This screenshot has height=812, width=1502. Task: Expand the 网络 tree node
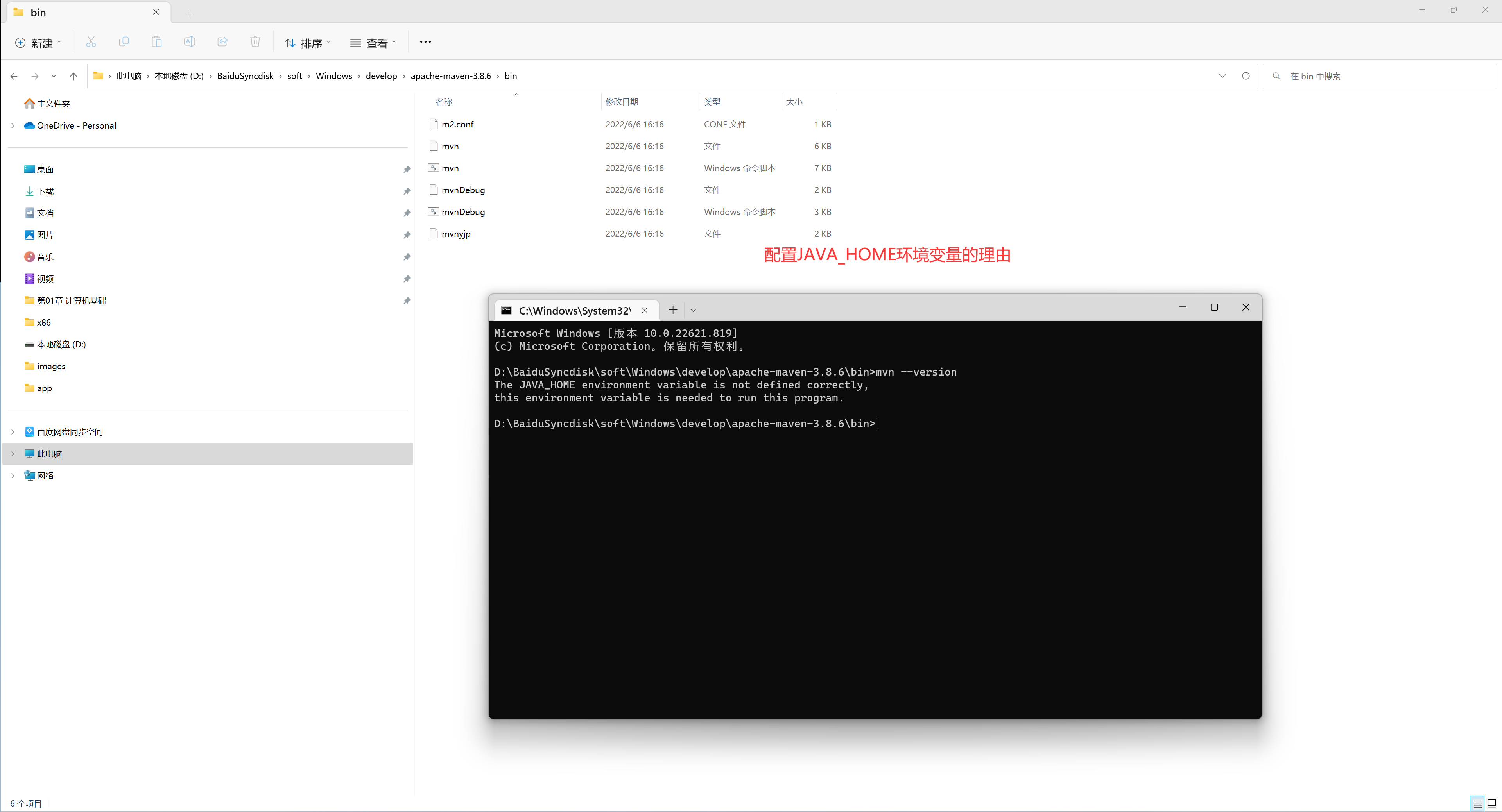point(13,476)
